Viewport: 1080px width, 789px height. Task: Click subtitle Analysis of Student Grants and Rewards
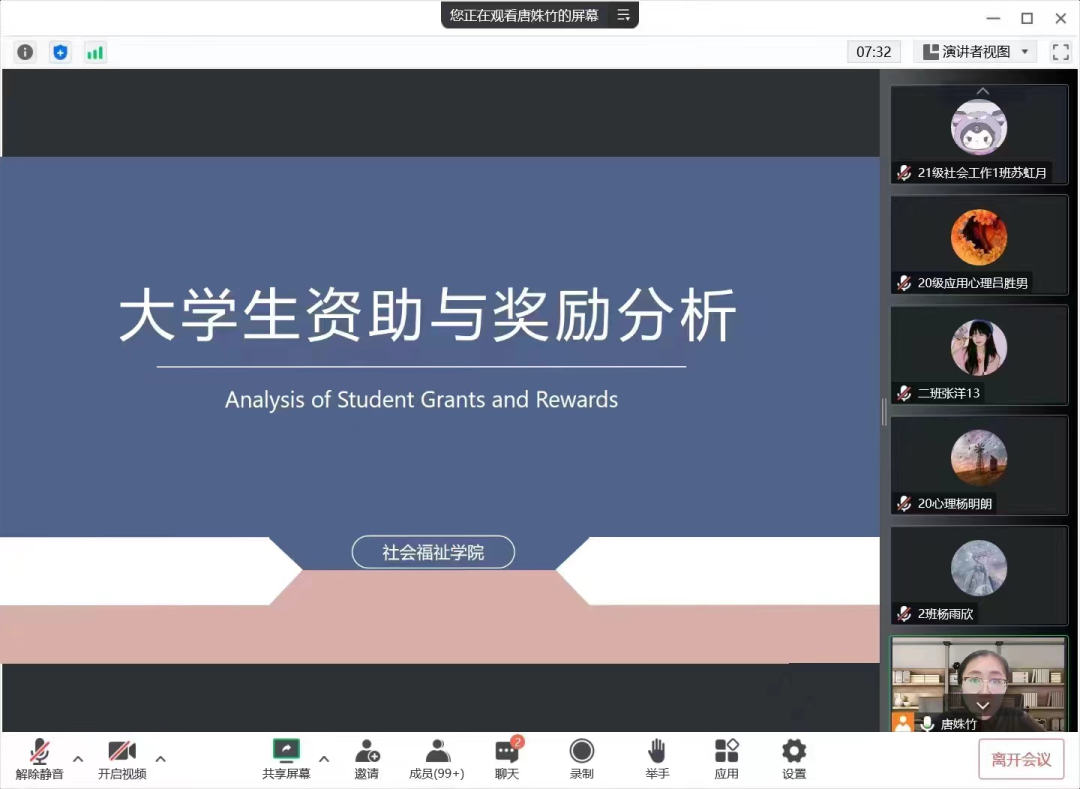pos(422,399)
